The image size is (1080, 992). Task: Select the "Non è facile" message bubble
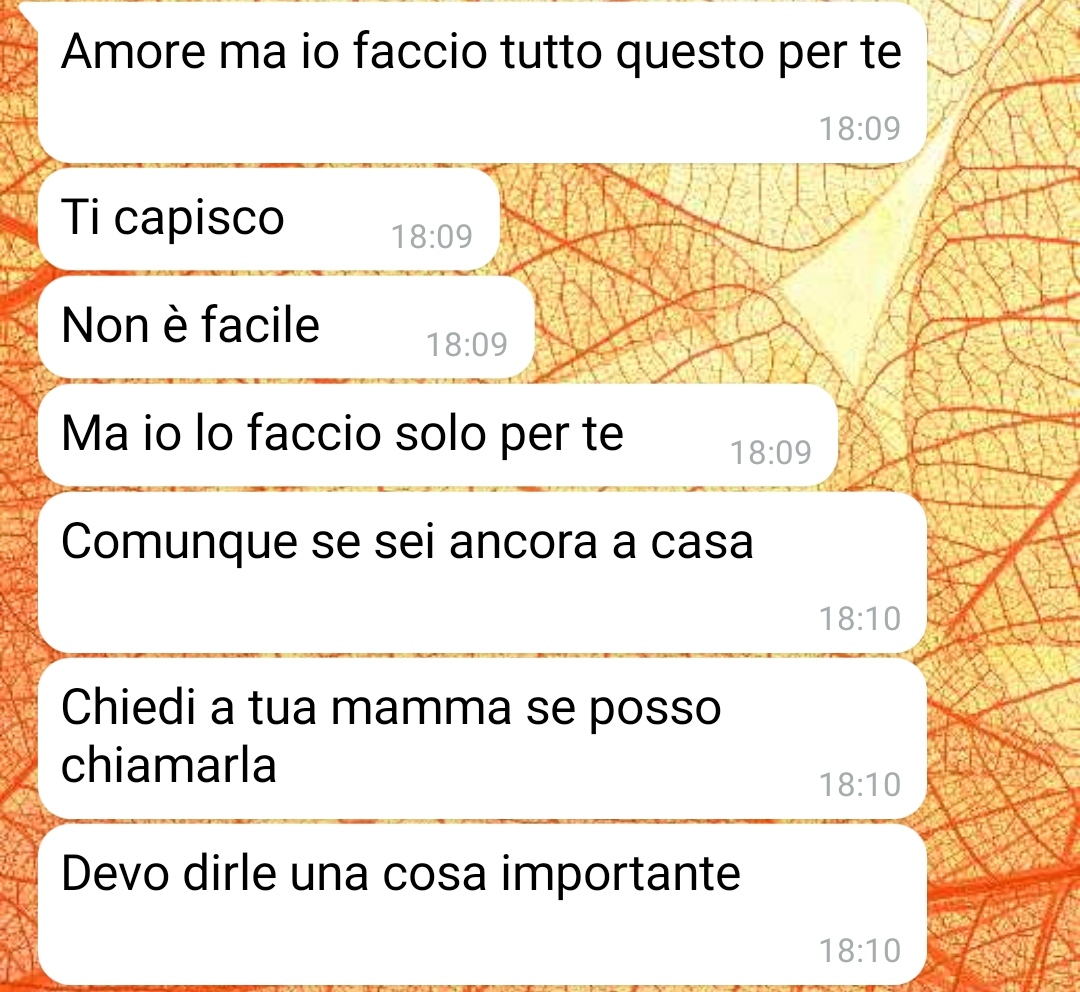tap(286, 327)
